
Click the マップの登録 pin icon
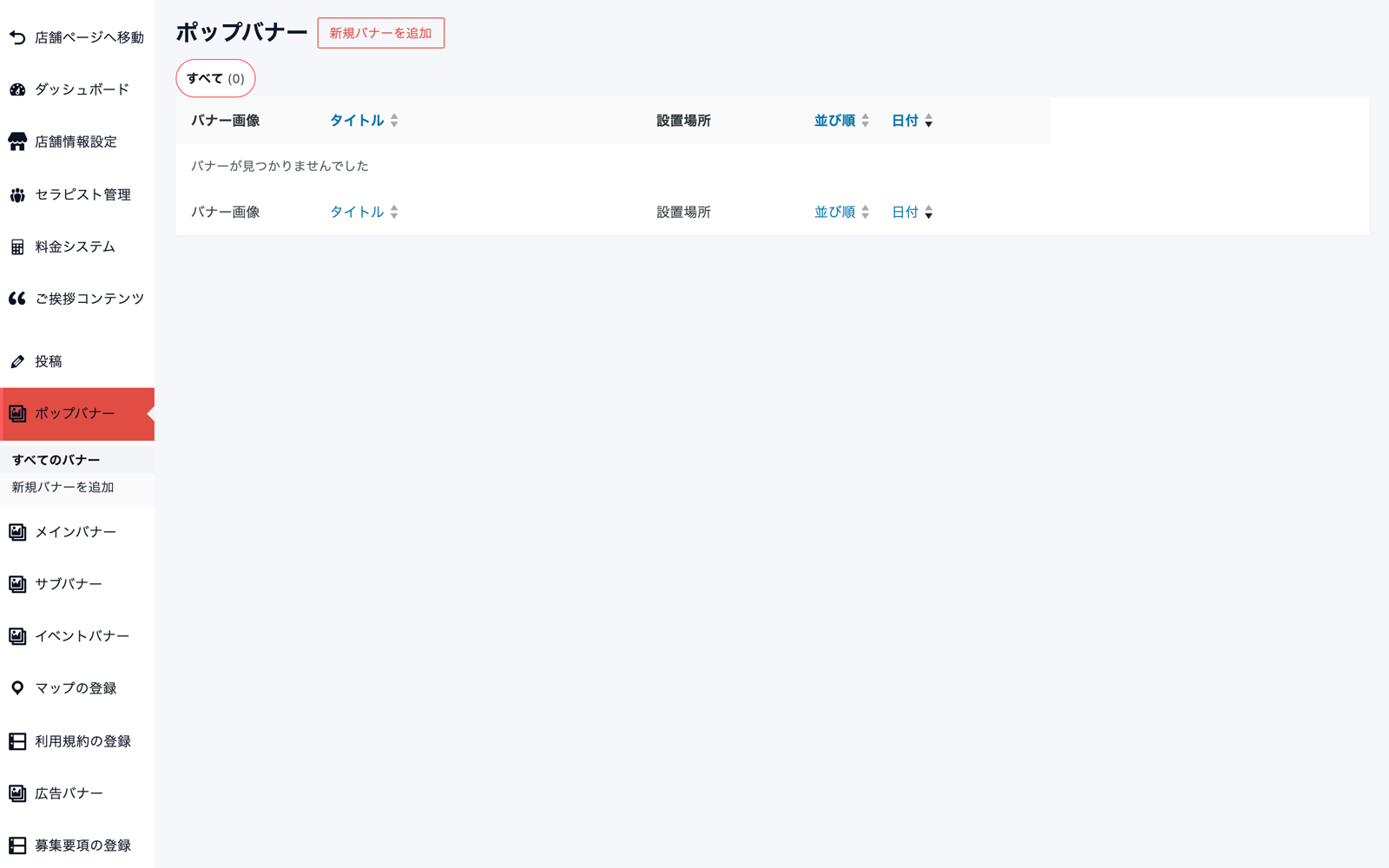[17, 688]
